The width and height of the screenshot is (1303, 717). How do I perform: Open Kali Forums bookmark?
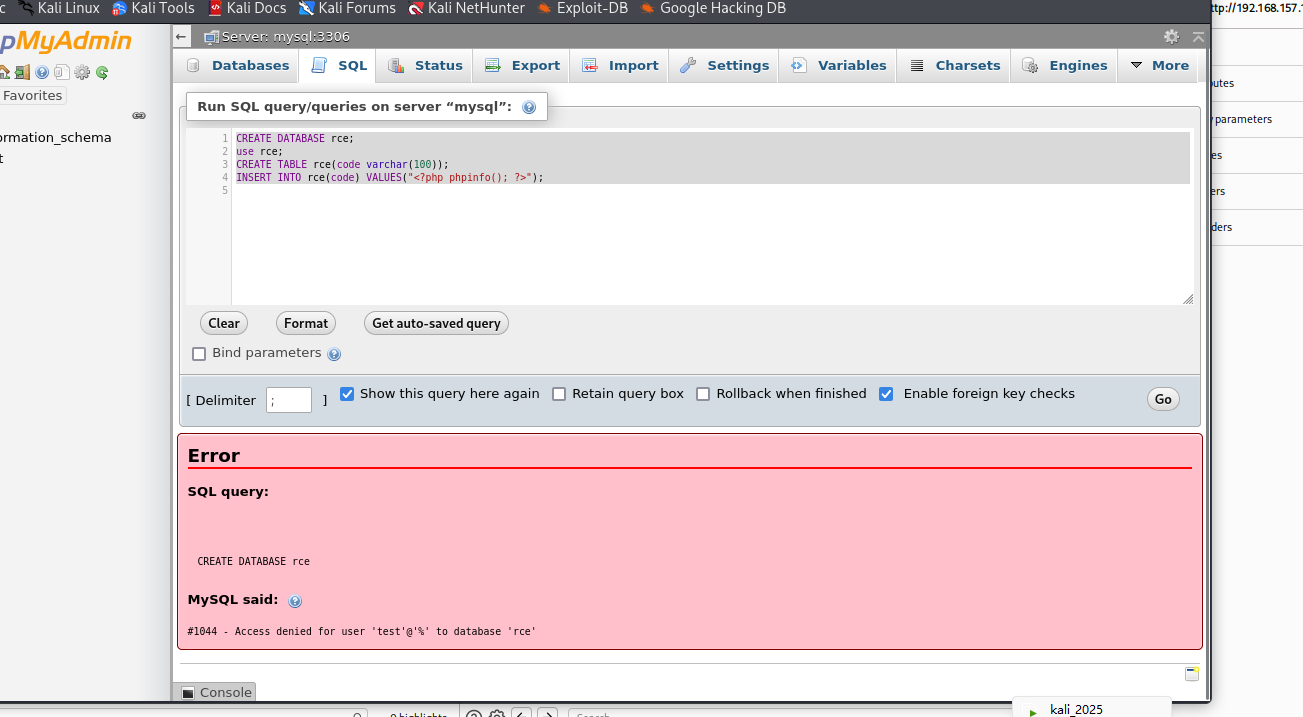[x=347, y=8]
